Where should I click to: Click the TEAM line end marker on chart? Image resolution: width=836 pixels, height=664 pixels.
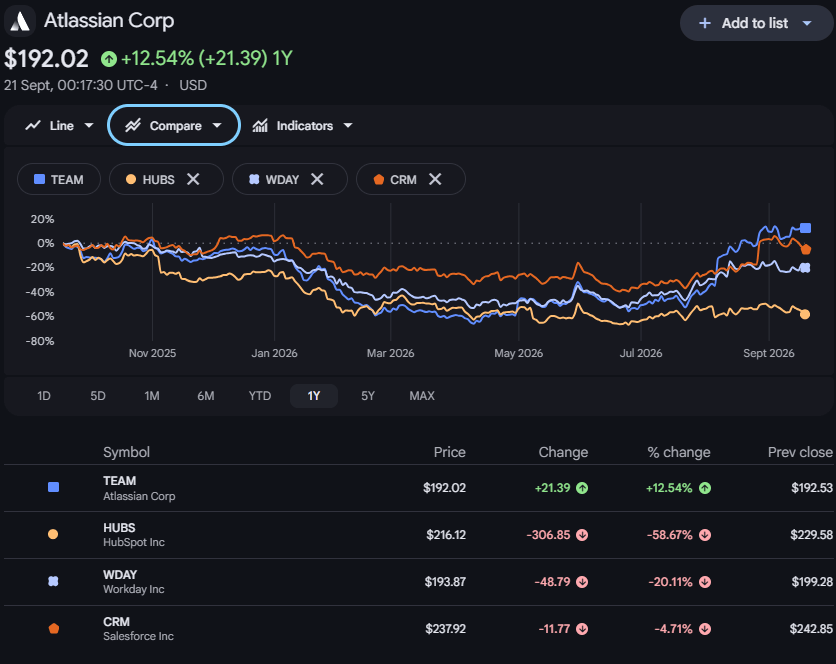pyautogui.click(x=805, y=228)
